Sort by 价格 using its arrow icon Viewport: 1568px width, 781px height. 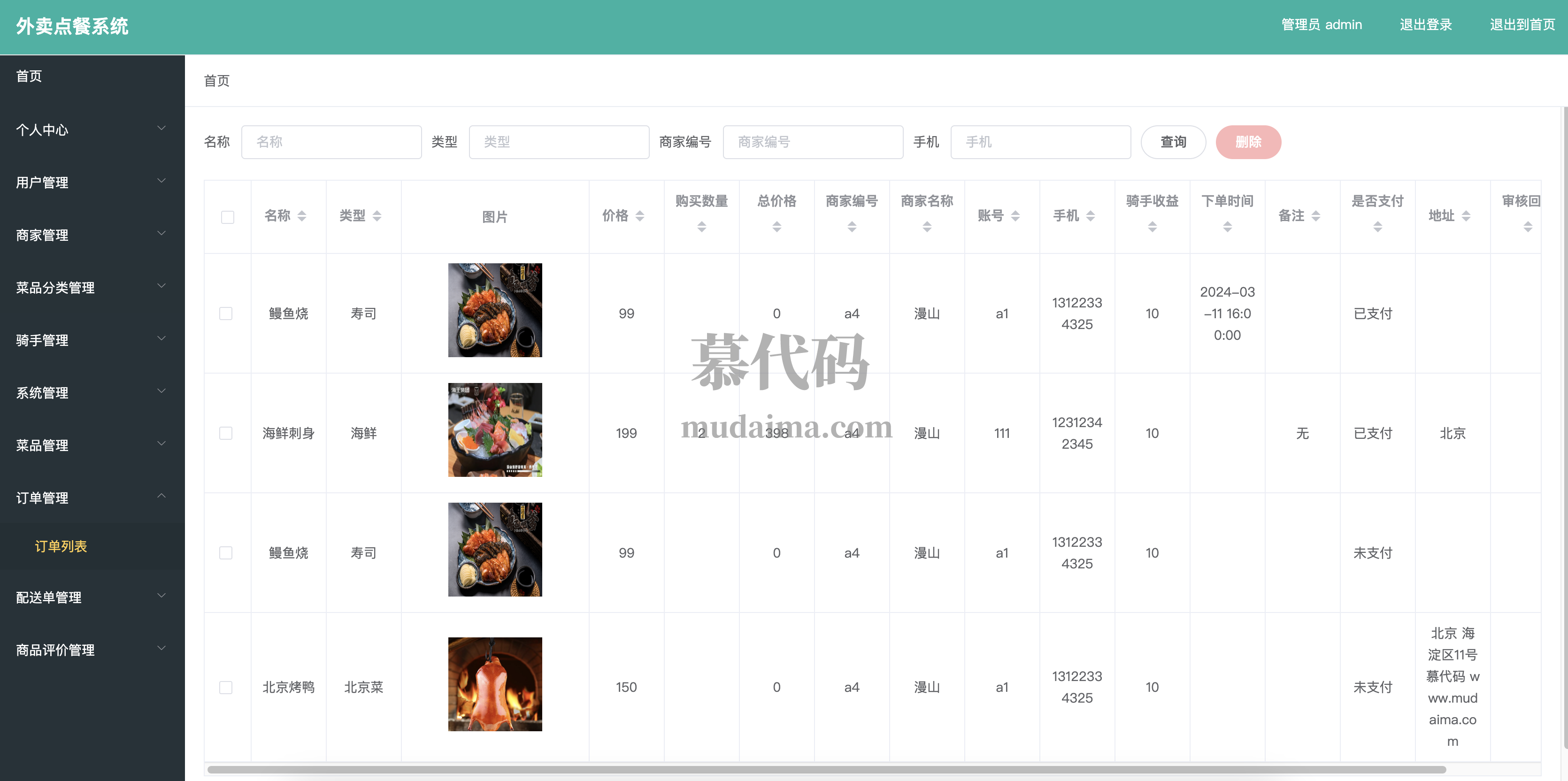(640, 216)
